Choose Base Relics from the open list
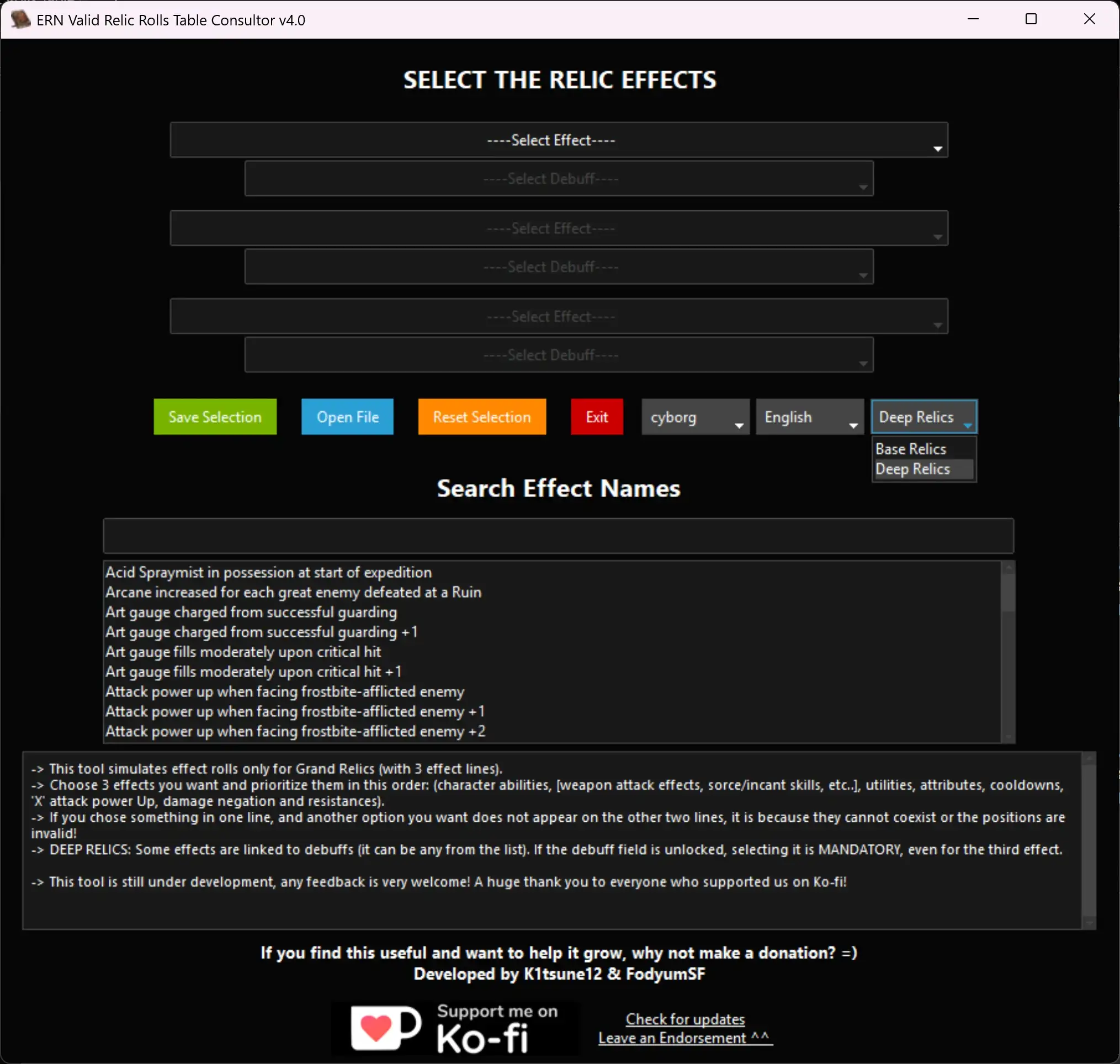The width and height of the screenshot is (1120, 1064). (911, 449)
